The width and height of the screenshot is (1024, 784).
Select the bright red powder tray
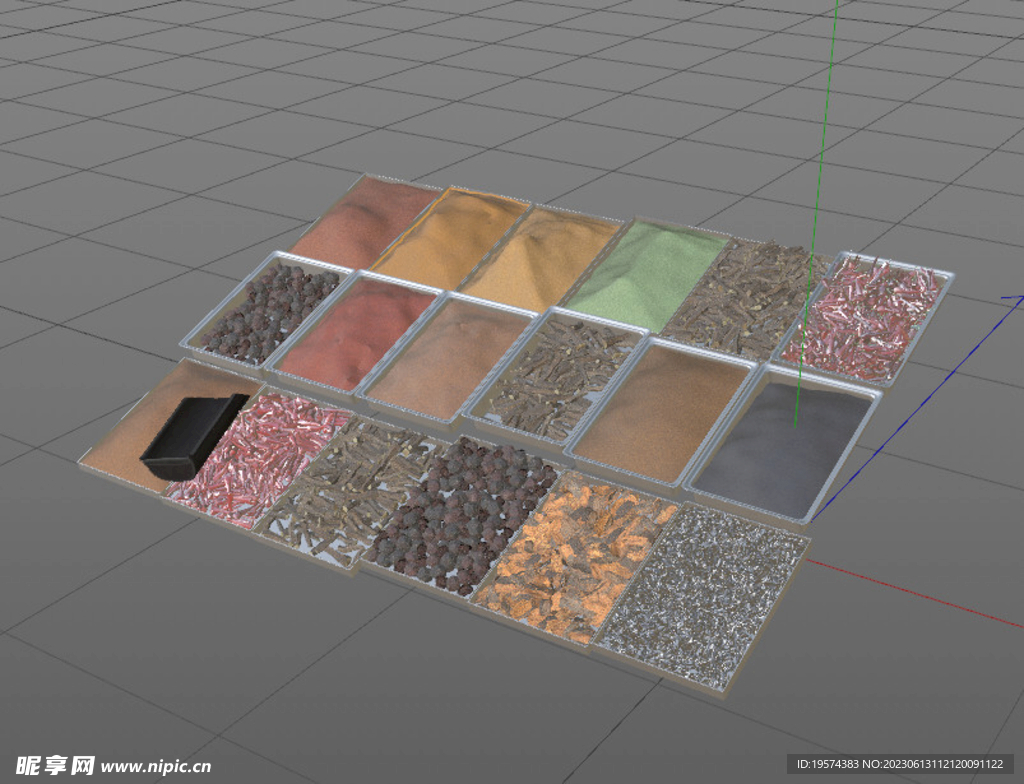[356, 334]
